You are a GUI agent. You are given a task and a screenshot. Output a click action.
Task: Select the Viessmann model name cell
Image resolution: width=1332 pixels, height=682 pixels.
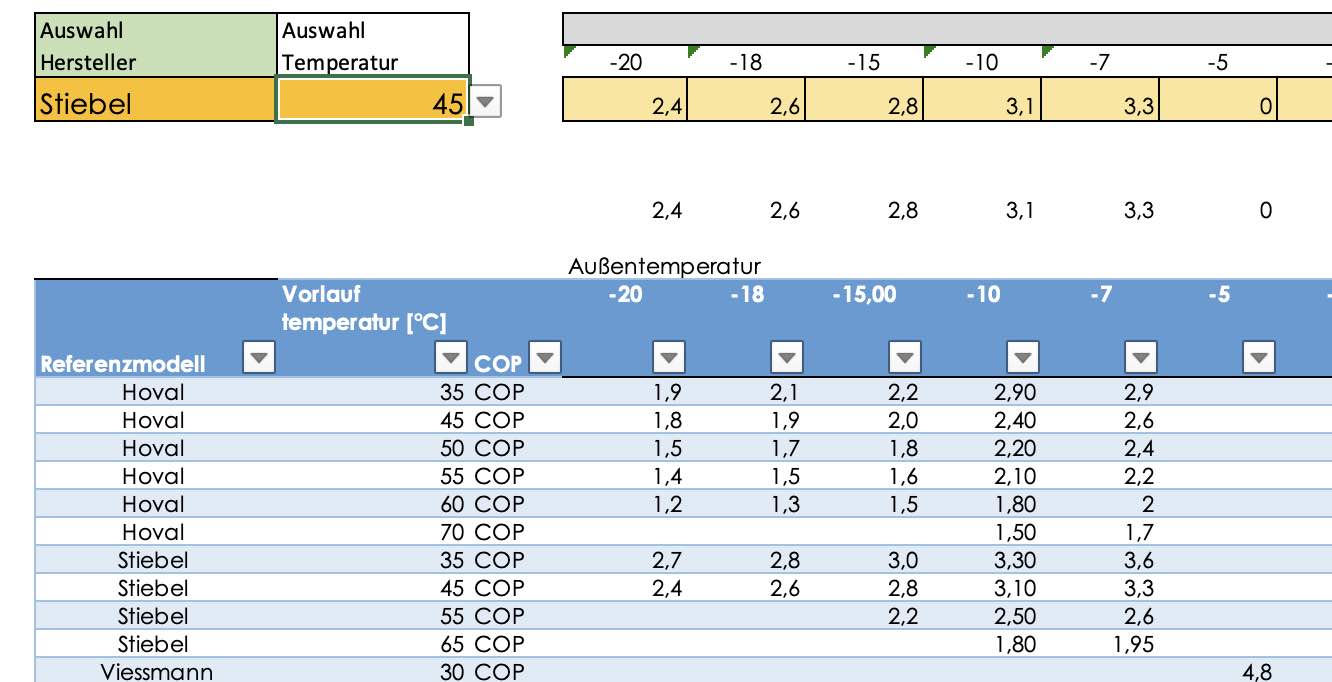pyautogui.click(x=156, y=672)
